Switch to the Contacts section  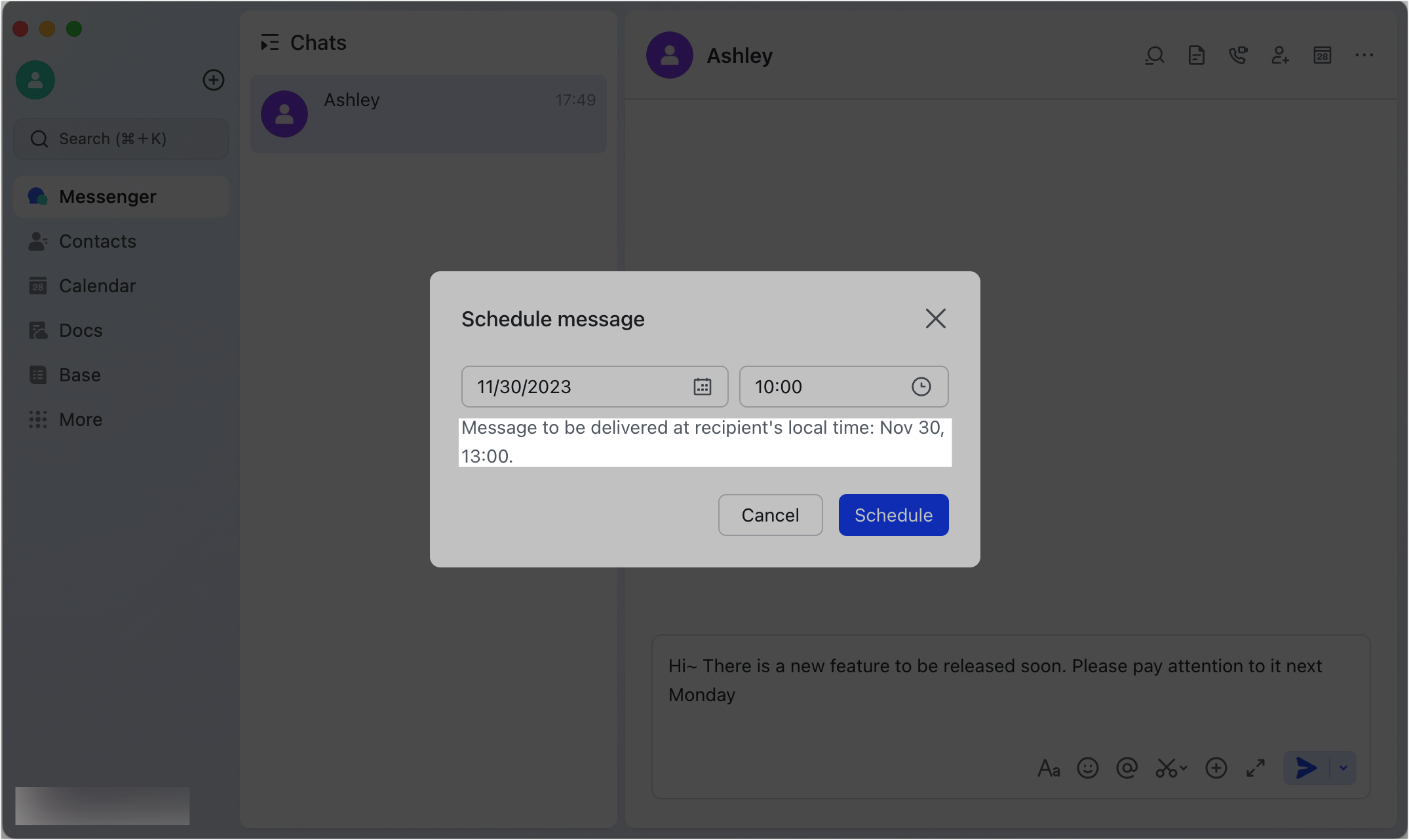coord(97,241)
